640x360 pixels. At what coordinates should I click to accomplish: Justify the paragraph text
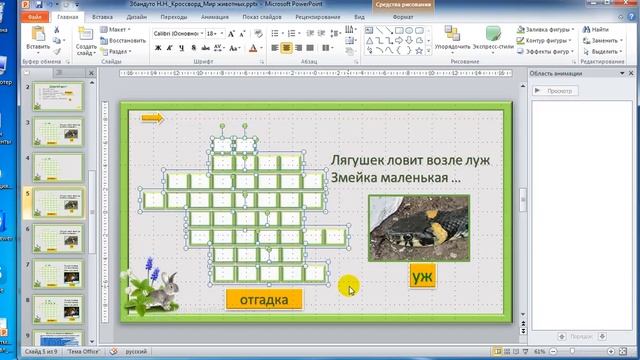point(310,48)
